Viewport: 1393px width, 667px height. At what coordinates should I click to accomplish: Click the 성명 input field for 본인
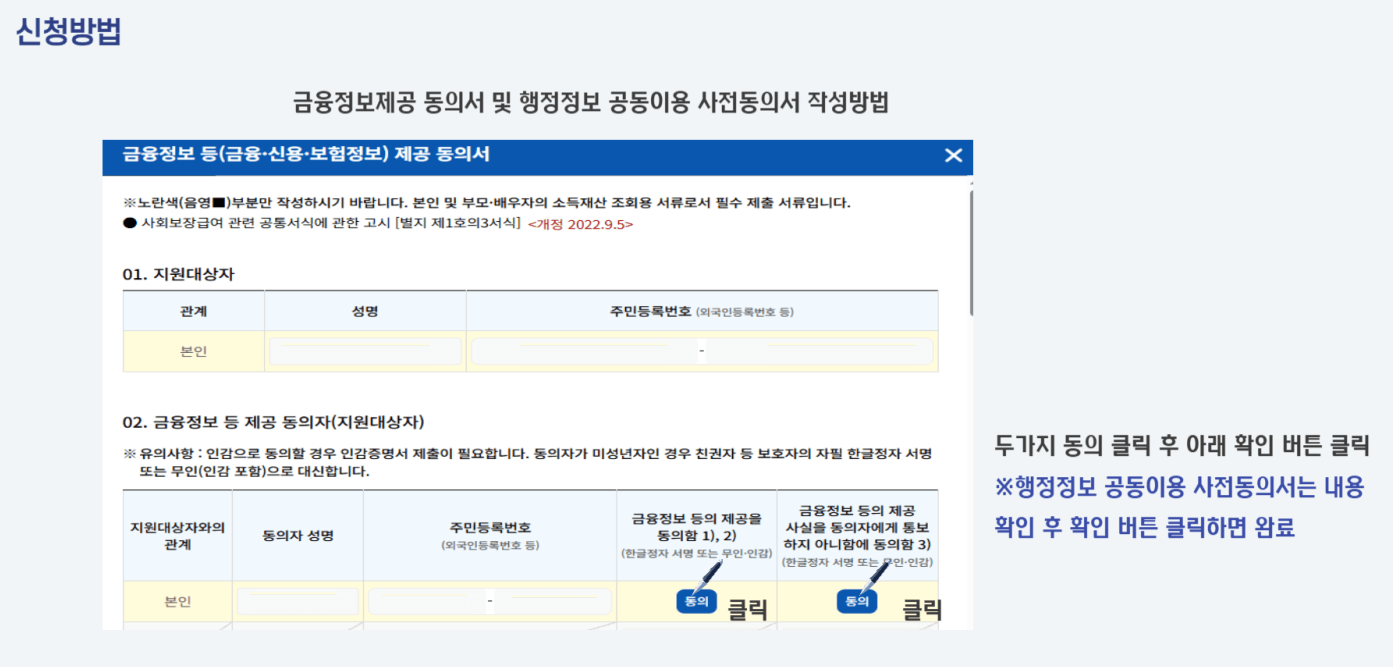pyautogui.click(x=364, y=351)
